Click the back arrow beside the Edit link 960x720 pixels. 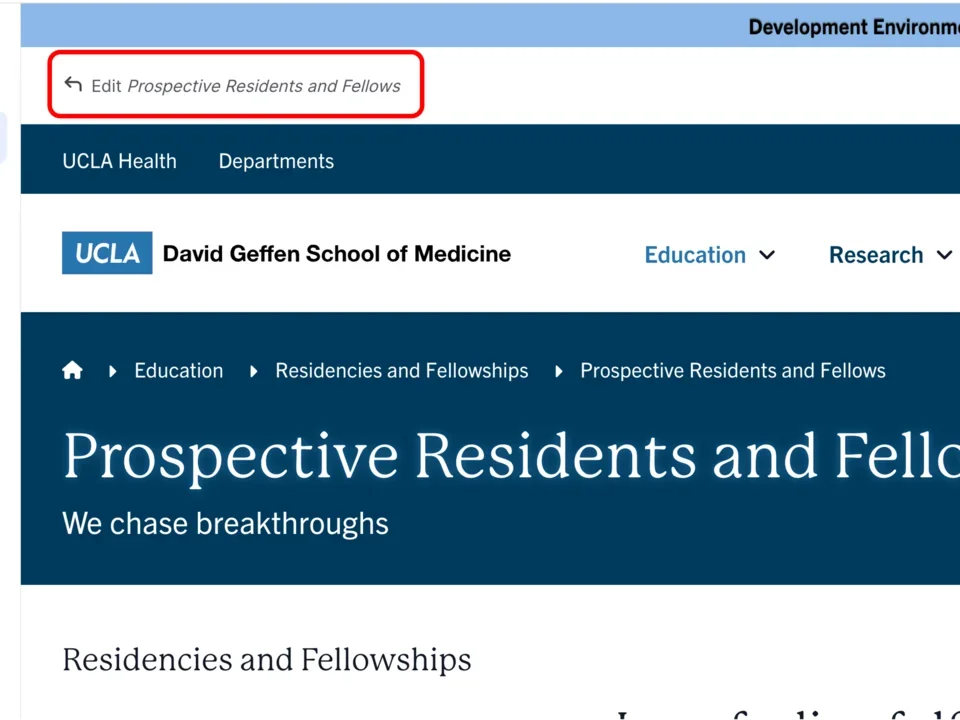(x=72, y=84)
